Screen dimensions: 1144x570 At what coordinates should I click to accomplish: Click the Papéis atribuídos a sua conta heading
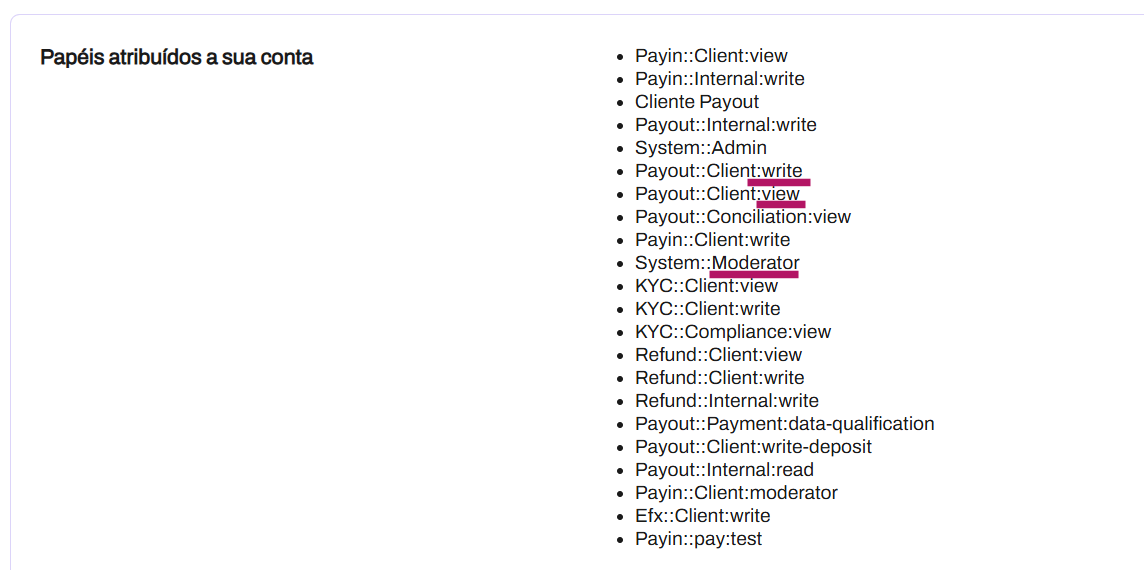pyautogui.click(x=177, y=58)
